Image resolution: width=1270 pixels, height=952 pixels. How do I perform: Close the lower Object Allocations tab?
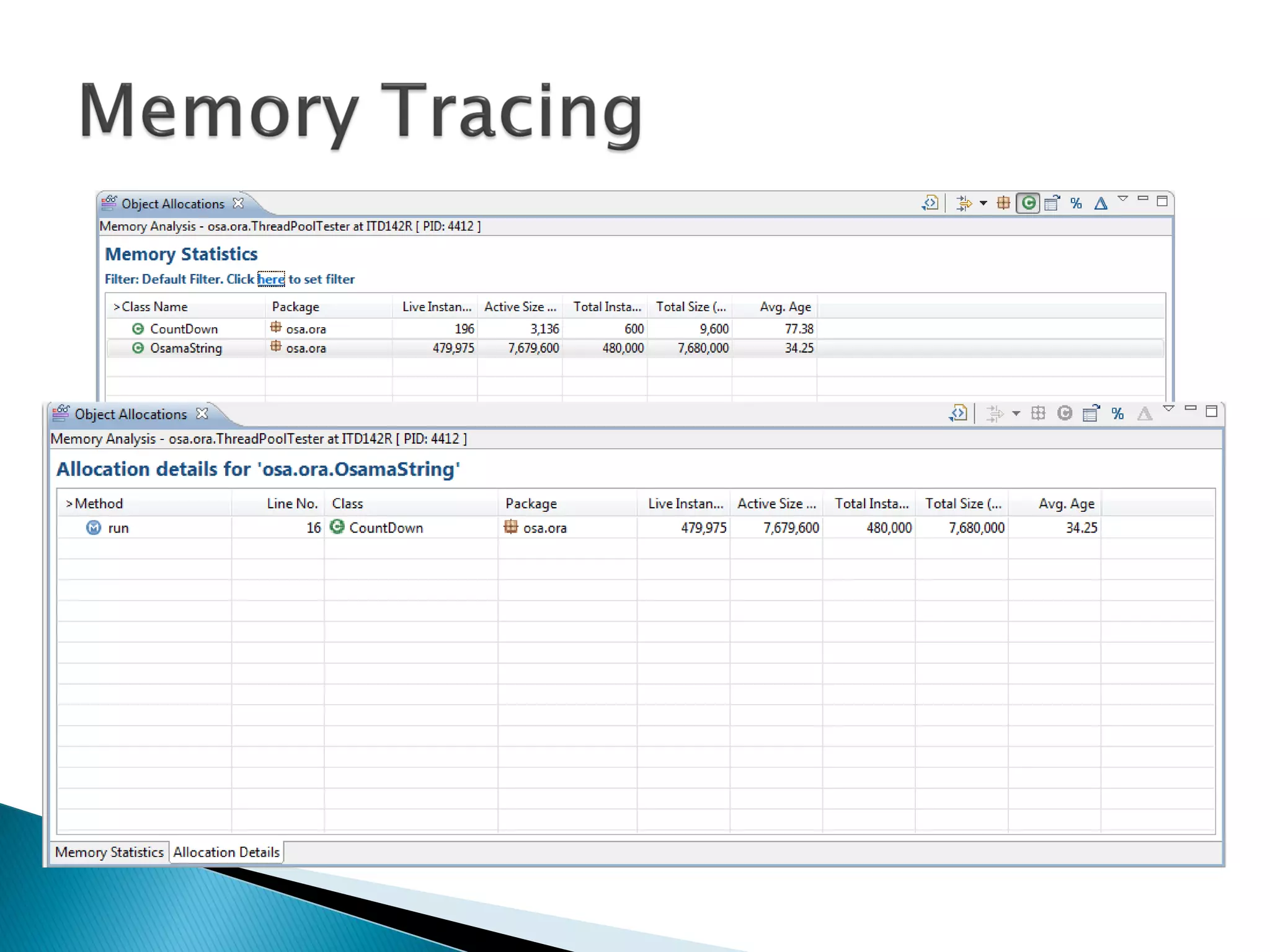202,413
